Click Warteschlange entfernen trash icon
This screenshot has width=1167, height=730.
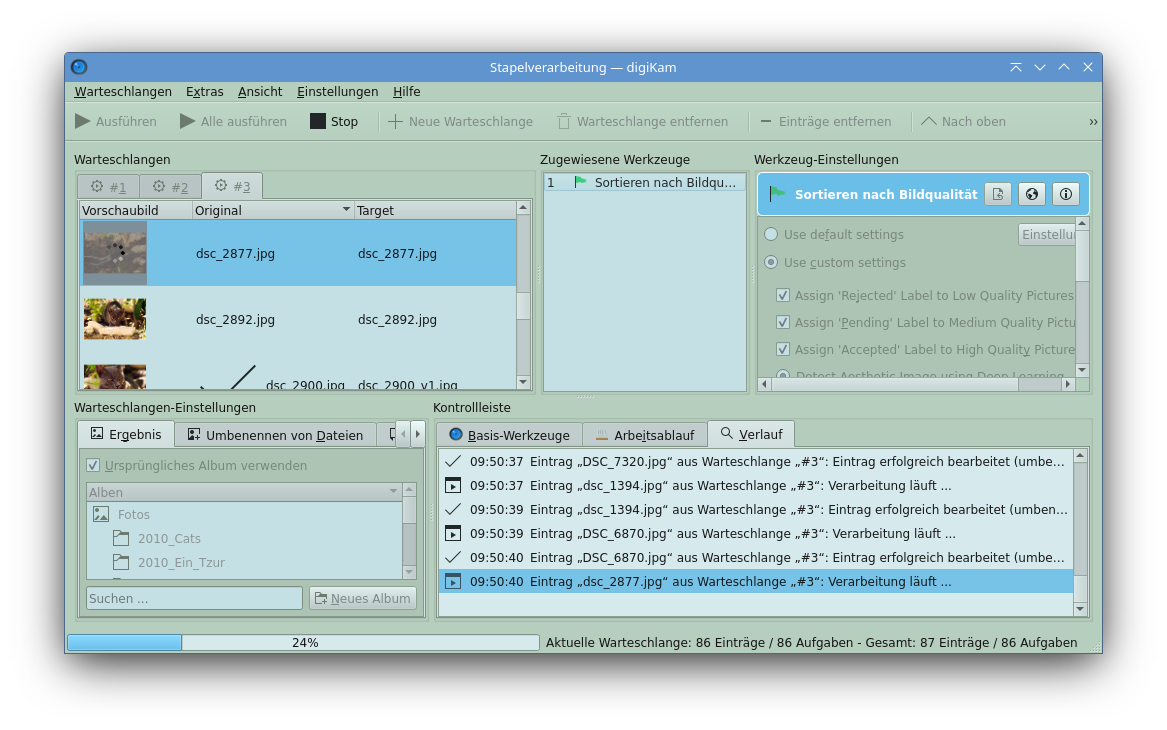click(x=564, y=121)
